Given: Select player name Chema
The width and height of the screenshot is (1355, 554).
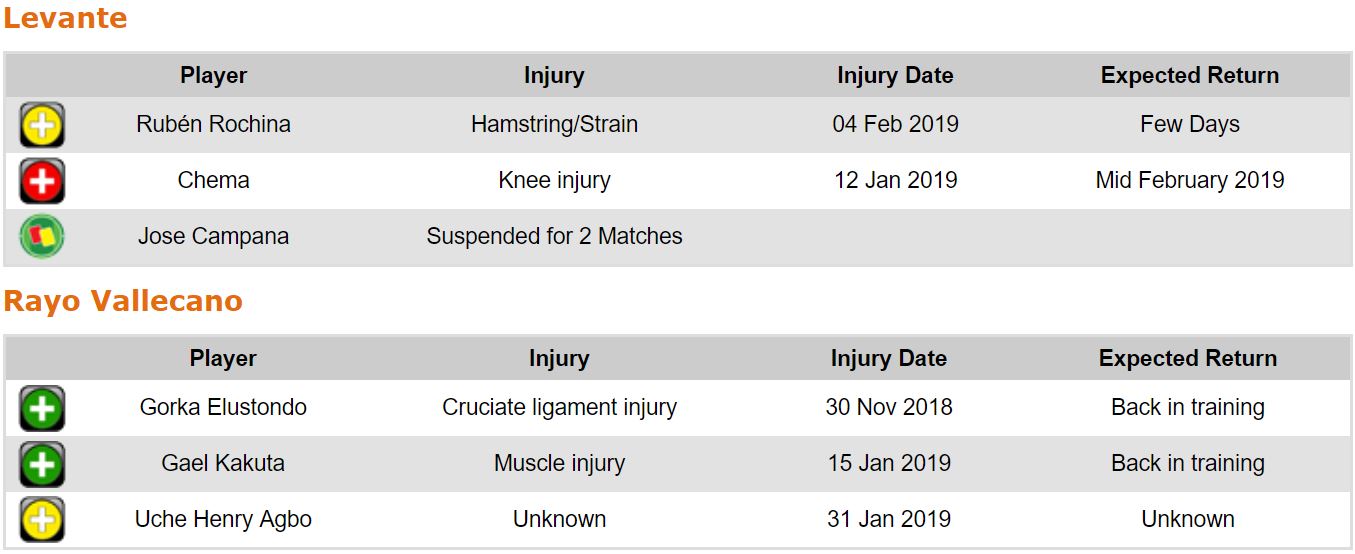Looking at the screenshot, I should pos(213,181).
